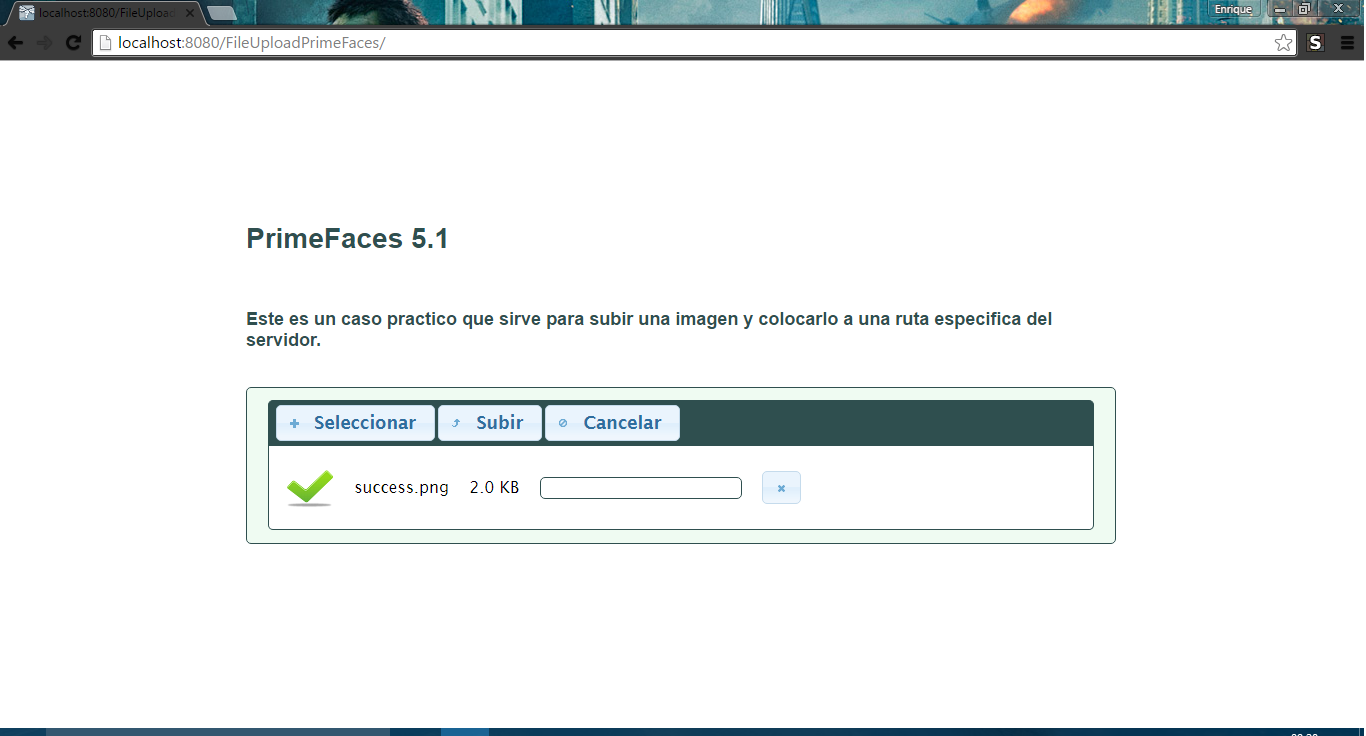Screen dimensions: 1366x736
Task: Open the Enrique profile button
Action: [1234, 9]
